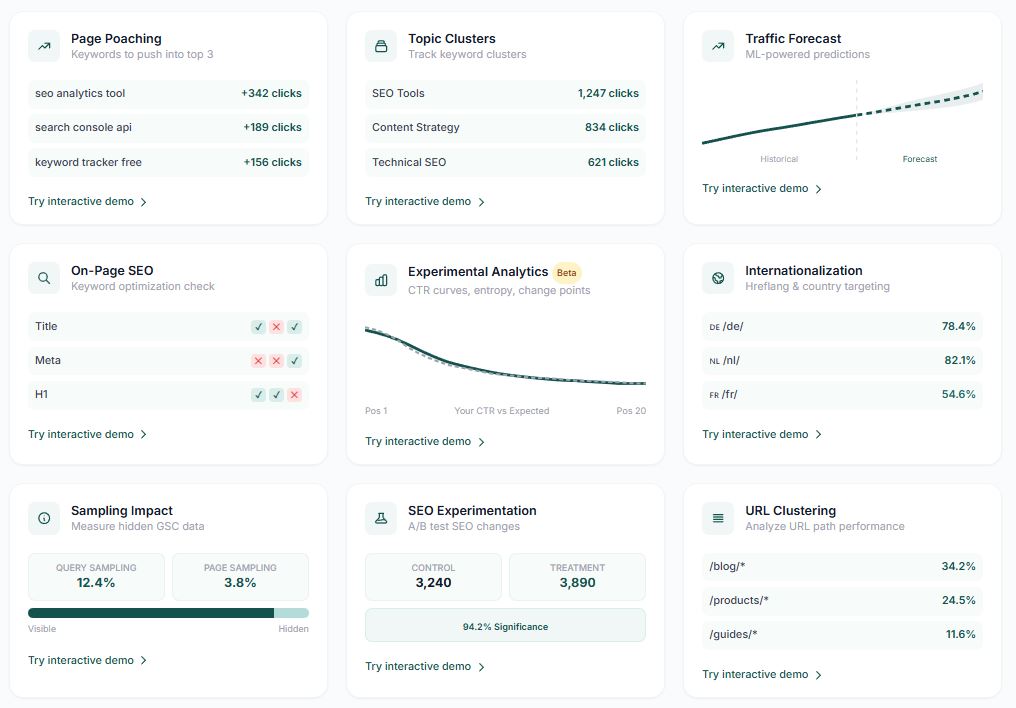Select the /blog/* URL path row
The height and width of the screenshot is (708, 1016).
[842, 566]
